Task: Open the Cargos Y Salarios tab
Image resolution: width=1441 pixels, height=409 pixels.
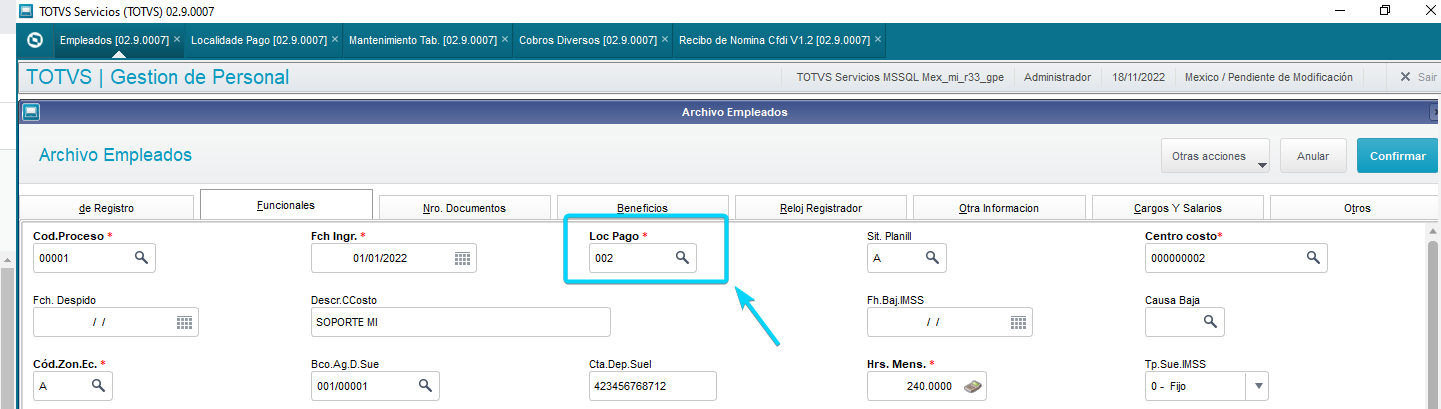Action: click(1176, 208)
